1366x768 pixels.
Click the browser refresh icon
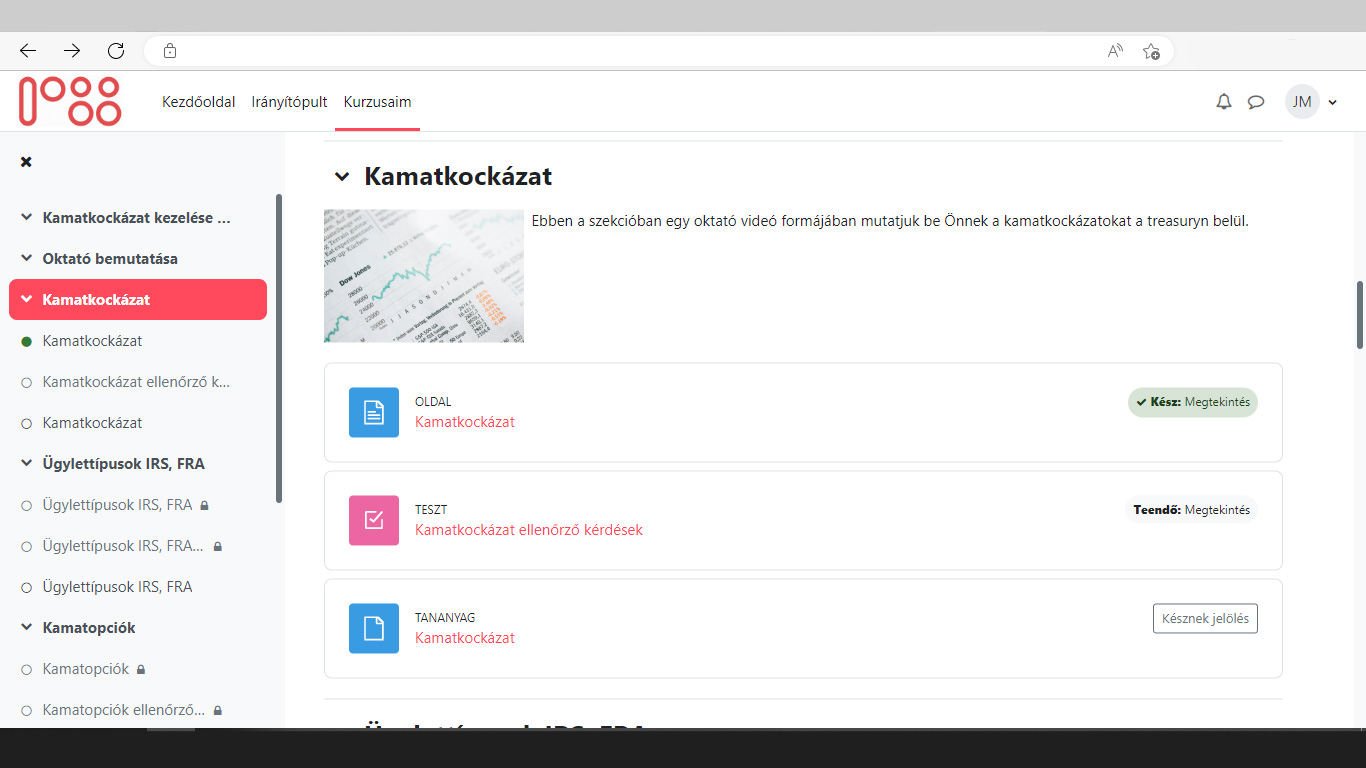pyautogui.click(x=116, y=50)
